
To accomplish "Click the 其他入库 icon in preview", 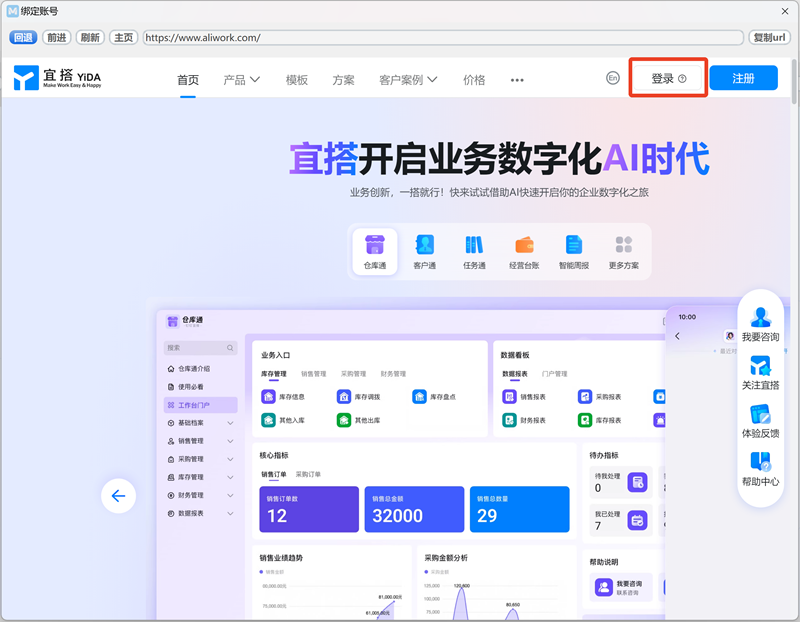I will (268, 420).
